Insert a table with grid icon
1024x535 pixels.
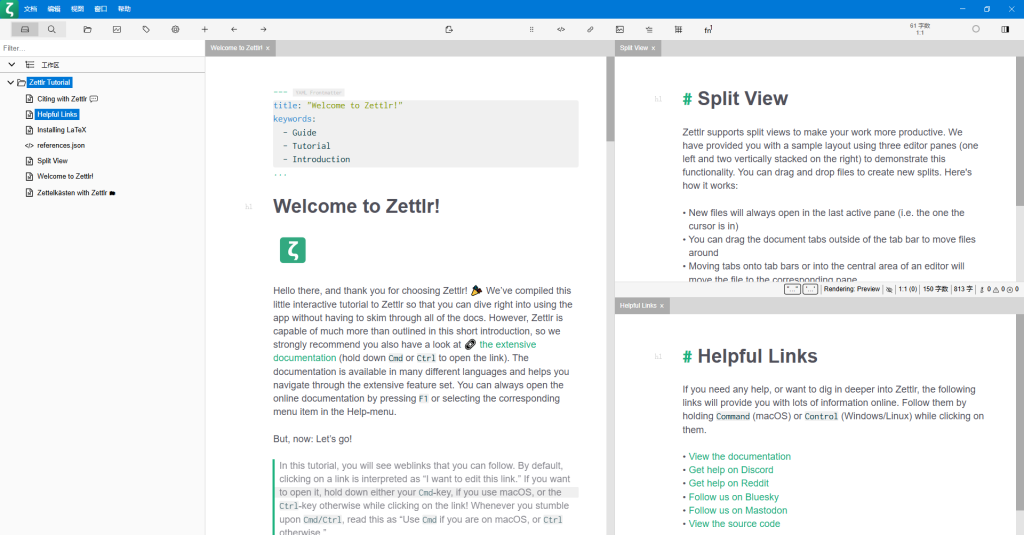(x=679, y=29)
